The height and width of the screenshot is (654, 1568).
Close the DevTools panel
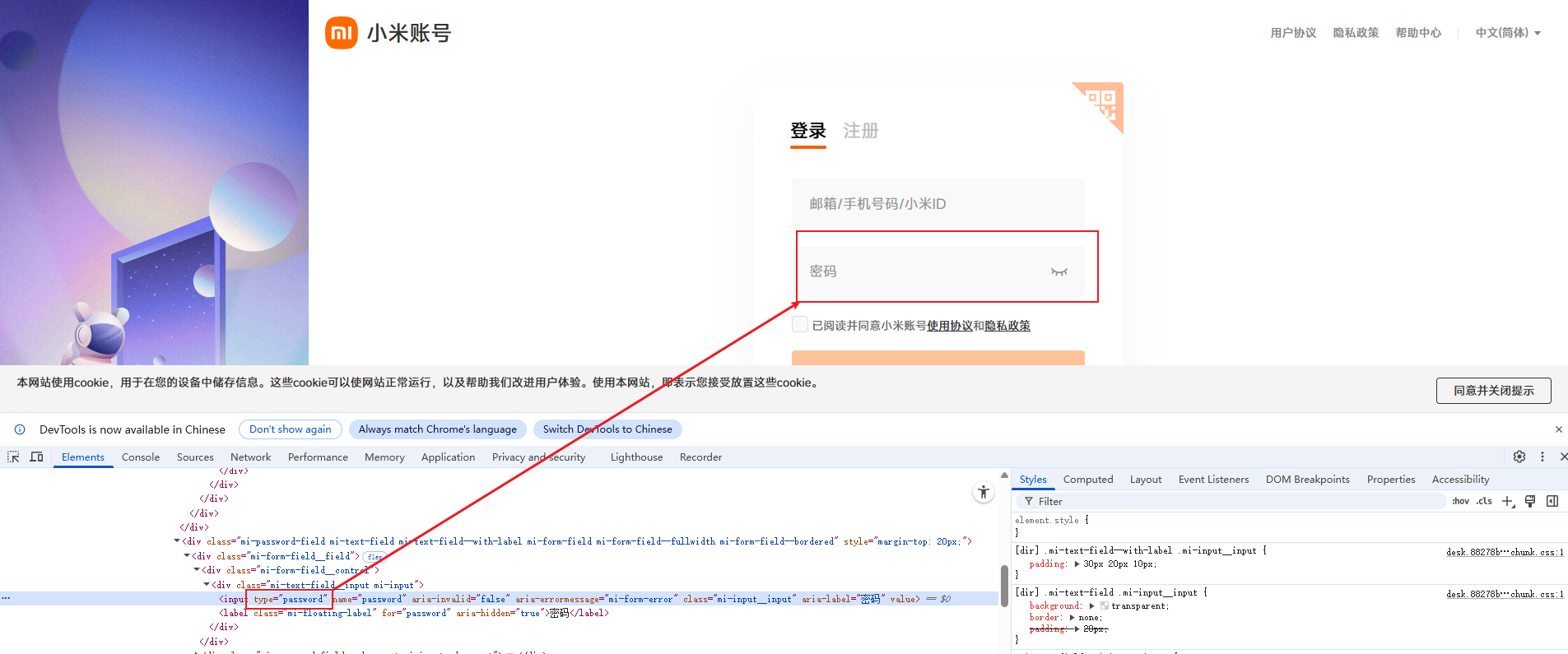click(1563, 457)
